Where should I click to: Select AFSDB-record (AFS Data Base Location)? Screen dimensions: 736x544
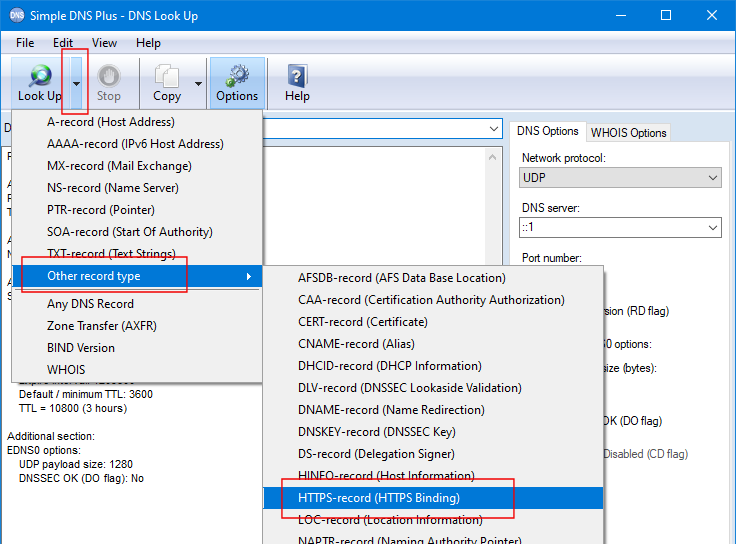pyautogui.click(x=433, y=278)
